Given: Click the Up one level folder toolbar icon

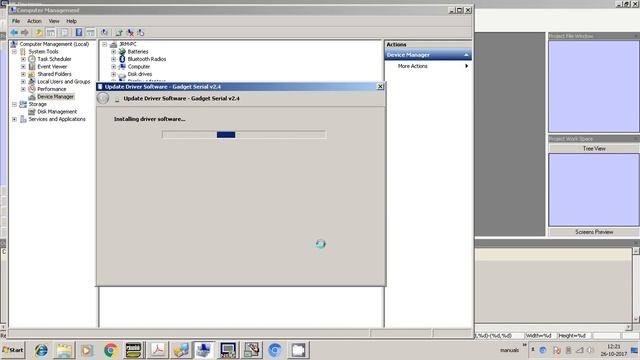Looking at the screenshot, I should [x=39, y=32].
